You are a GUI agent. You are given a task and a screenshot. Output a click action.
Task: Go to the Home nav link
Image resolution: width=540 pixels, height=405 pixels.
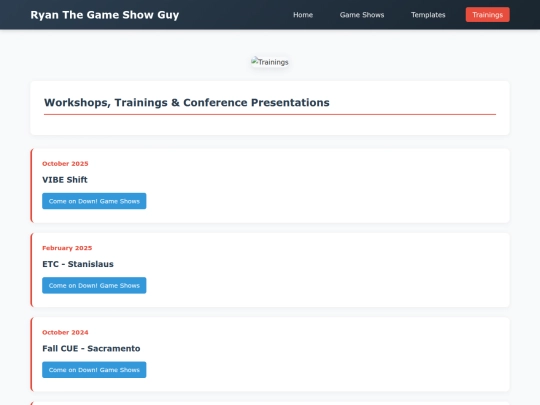point(303,15)
